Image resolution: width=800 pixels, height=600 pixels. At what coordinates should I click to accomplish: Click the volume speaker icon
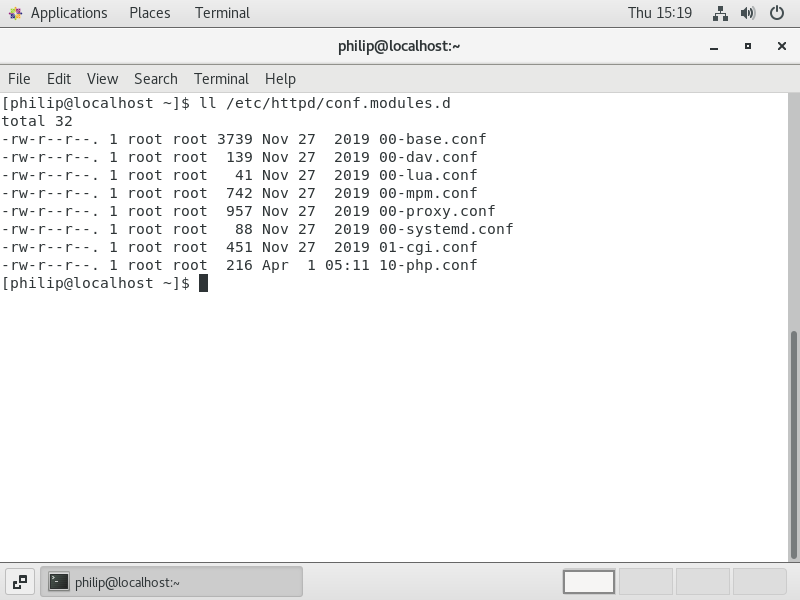tap(748, 13)
